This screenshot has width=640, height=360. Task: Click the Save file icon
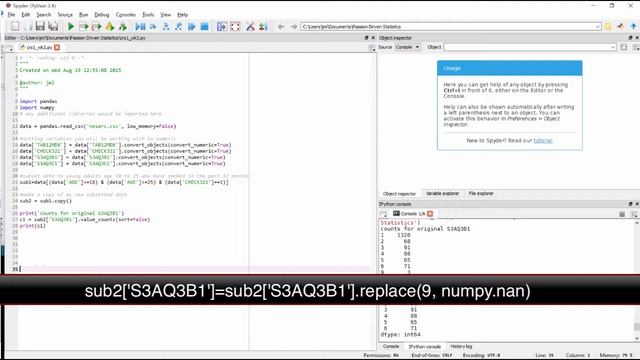tap(40, 27)
